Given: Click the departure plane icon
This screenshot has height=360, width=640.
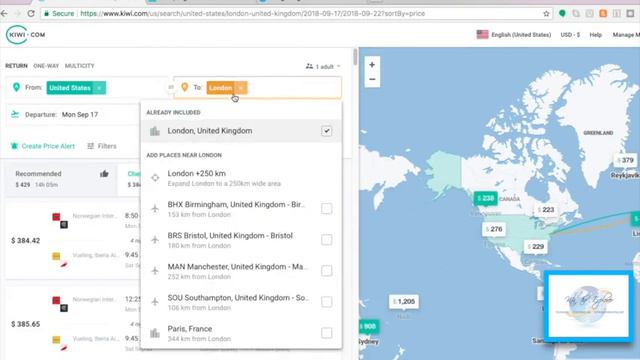Looking at the screenshot, I should [x=15, y=114].
